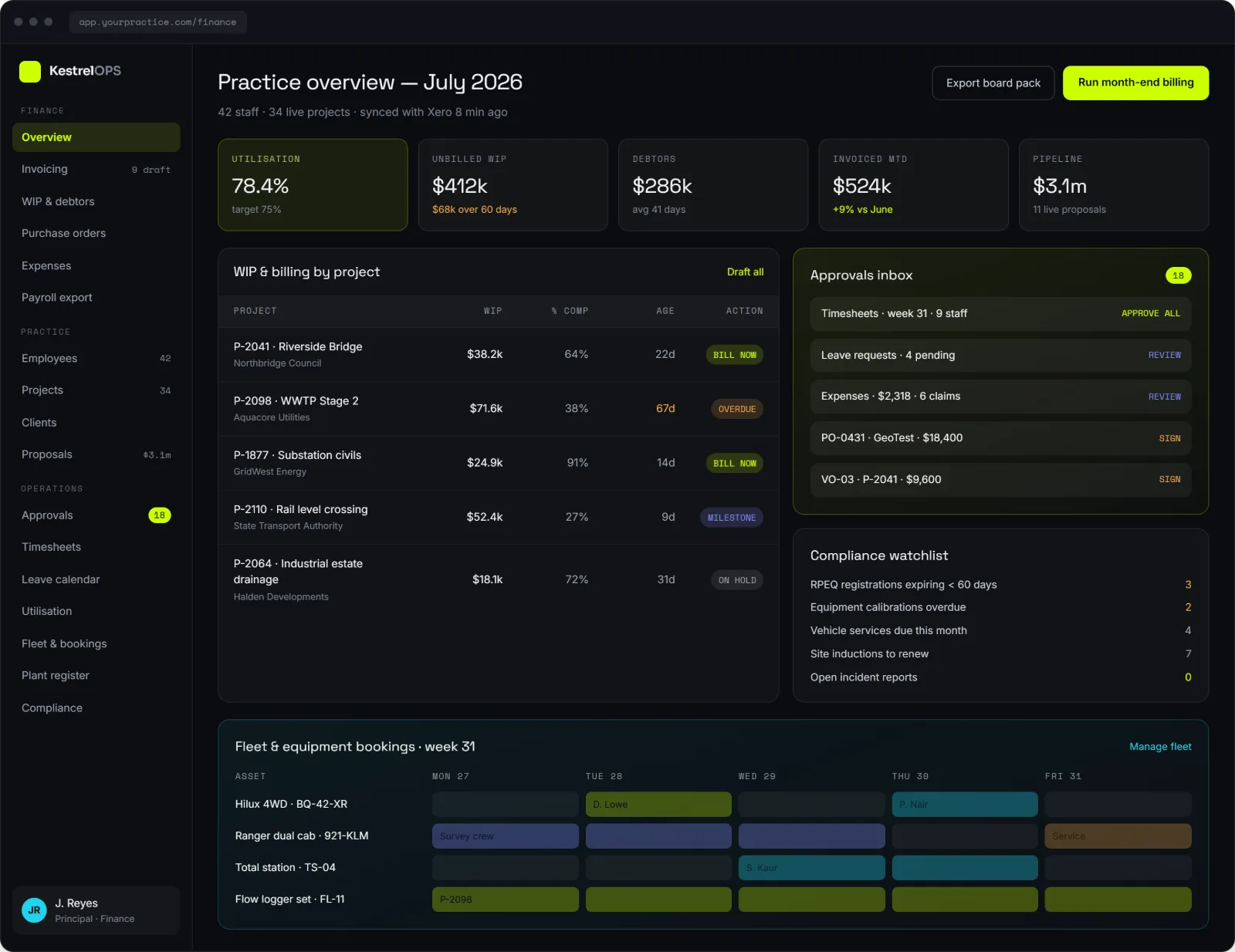Approve all timesheets week 31
Screen dimensions: 1235x952
(x=1150, y=313)
